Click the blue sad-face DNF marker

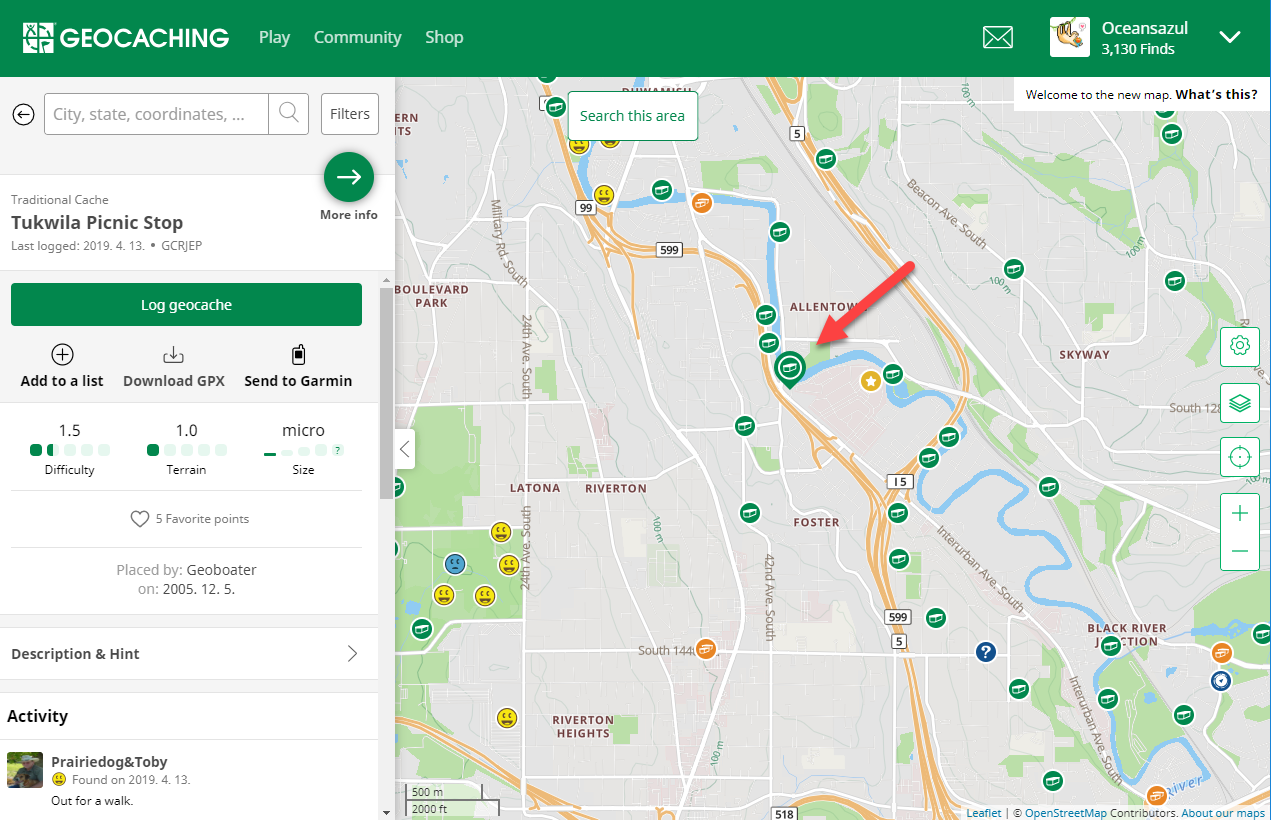455,564
